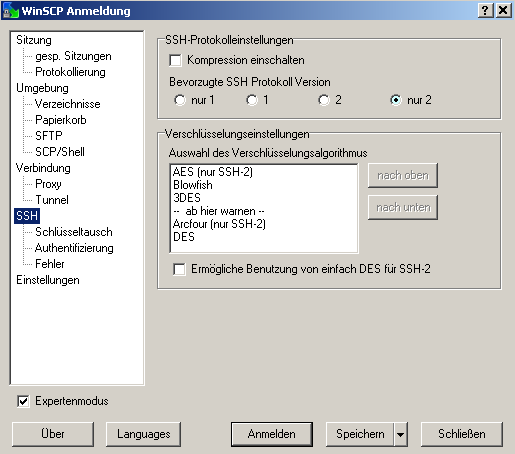The height and width of the screenshot is (454, 515).
Task: Select the highlighted SSH tree item
Action: point(27,216)
